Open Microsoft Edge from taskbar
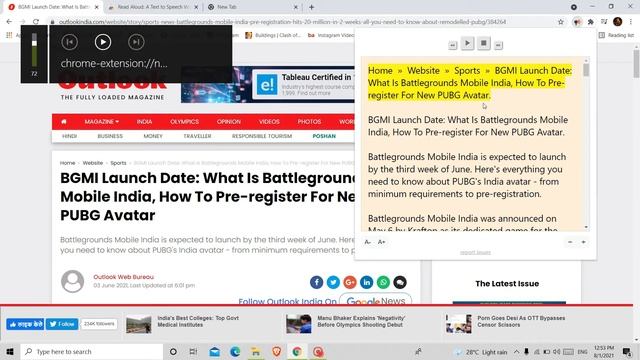640x360 pixels. 235,351
